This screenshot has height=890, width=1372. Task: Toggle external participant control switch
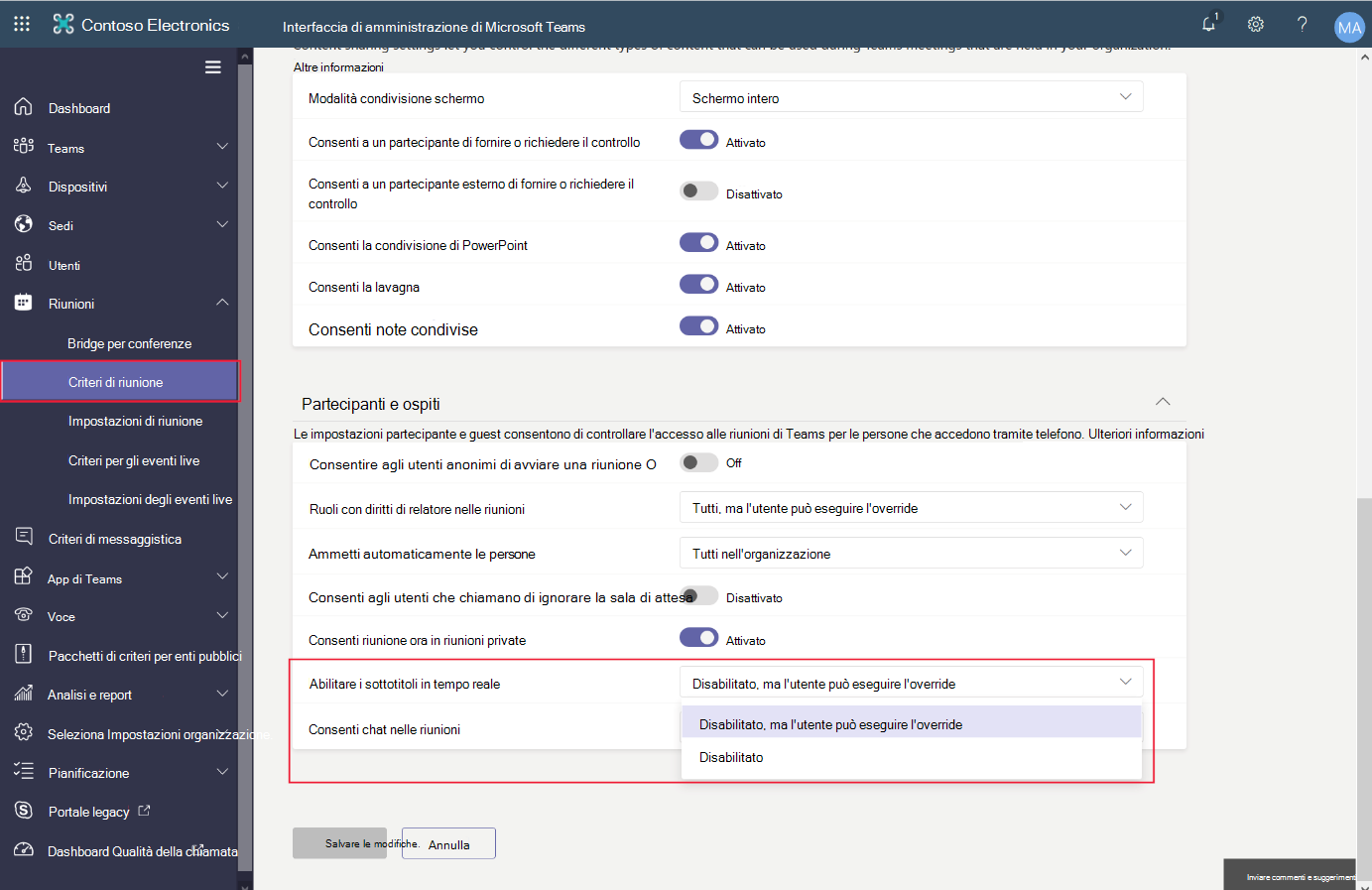698,191
